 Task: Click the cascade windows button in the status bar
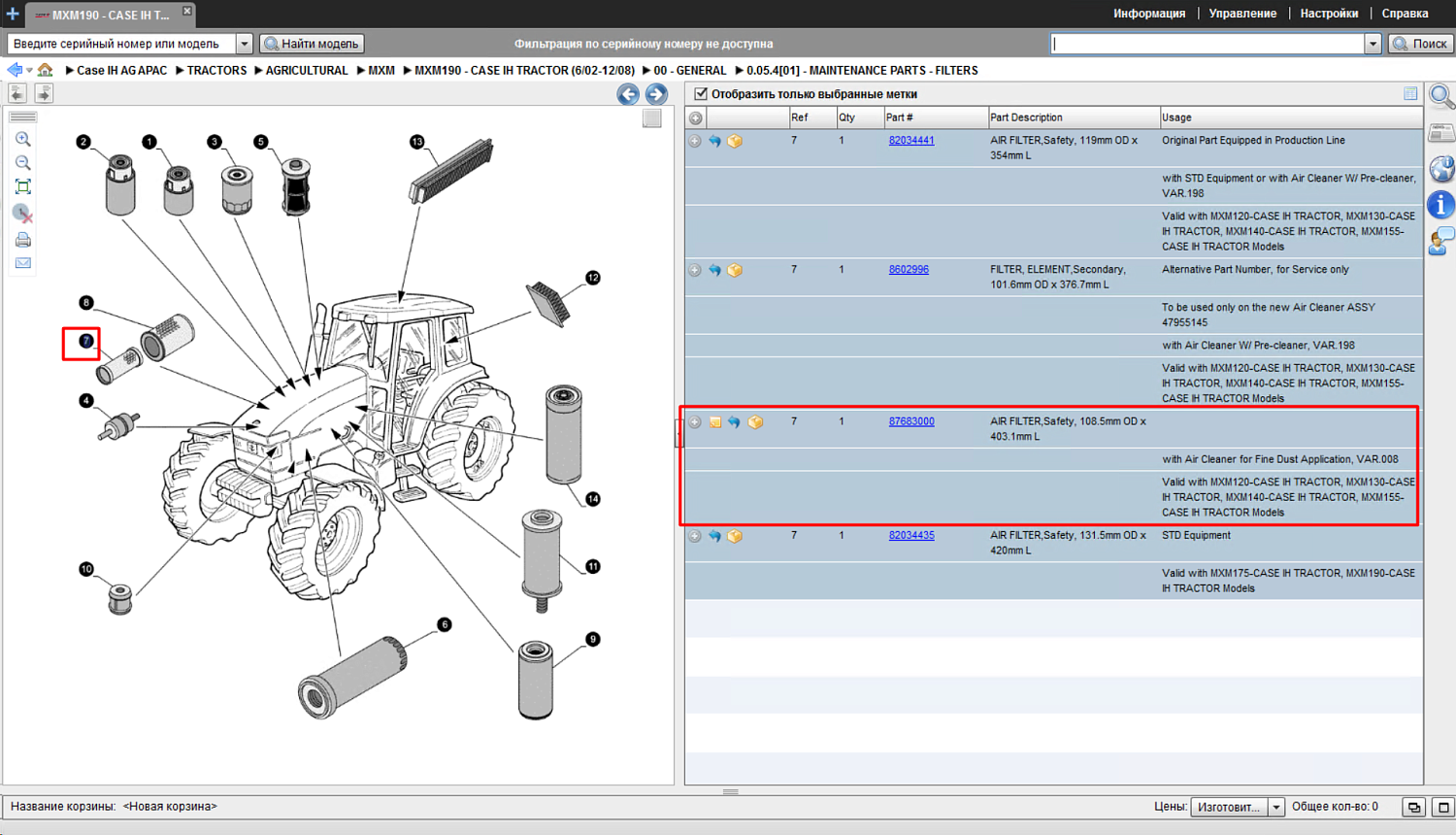1414,807
